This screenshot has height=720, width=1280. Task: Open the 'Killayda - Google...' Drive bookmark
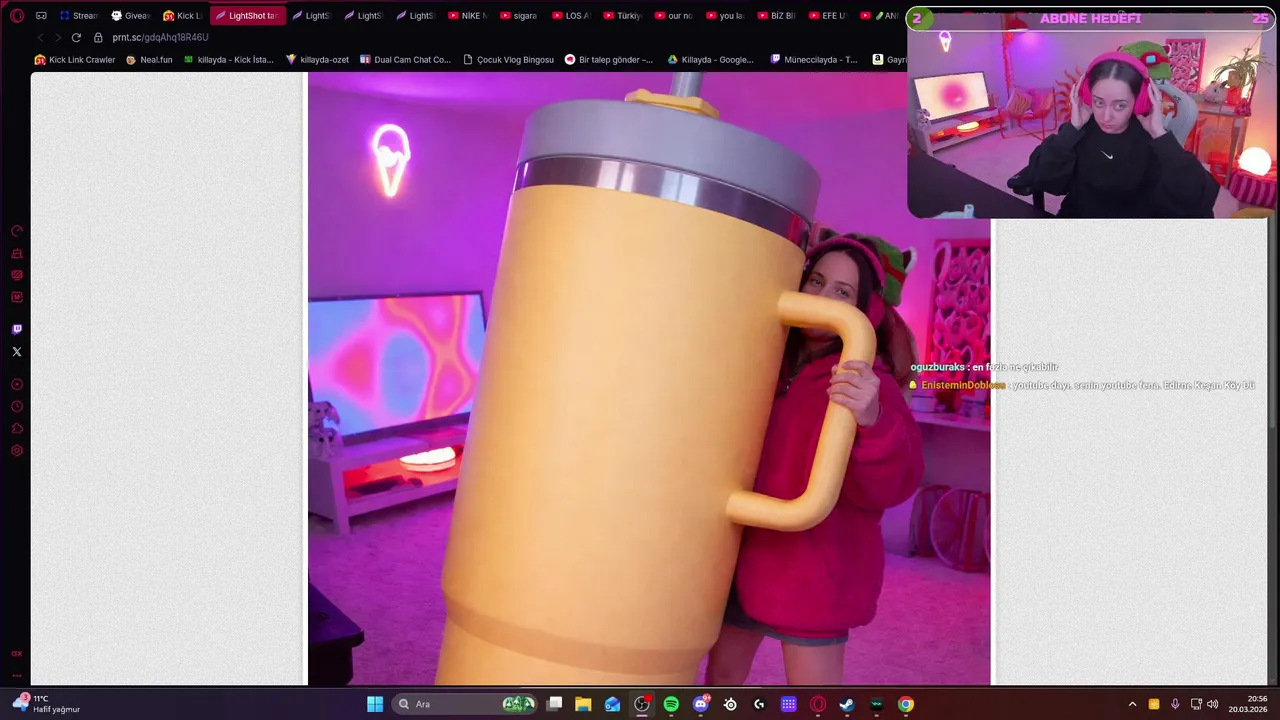[x=711, y=60]
